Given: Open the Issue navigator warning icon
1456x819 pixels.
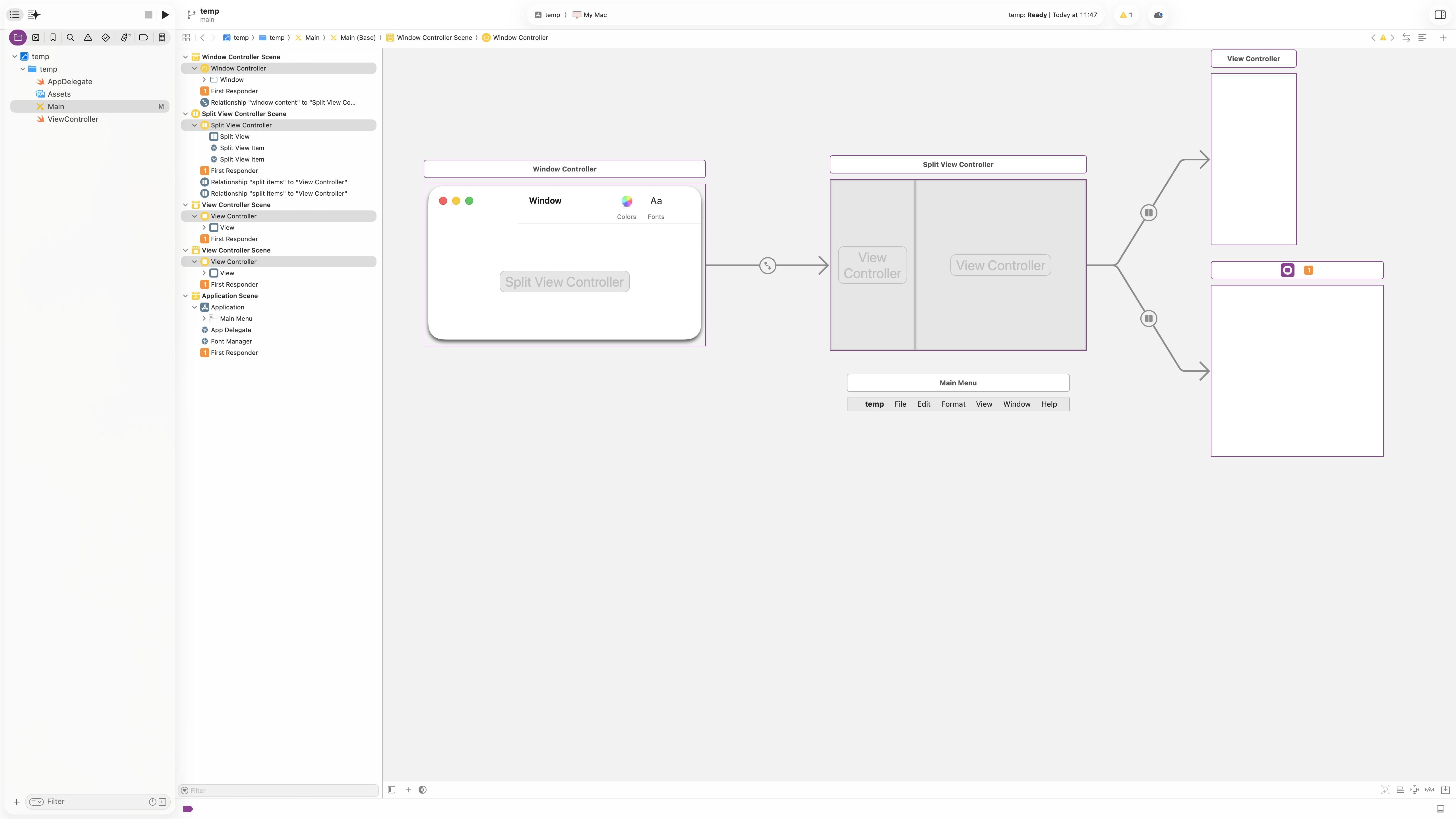Looking at the screenshot, I should tap(88, 37).
